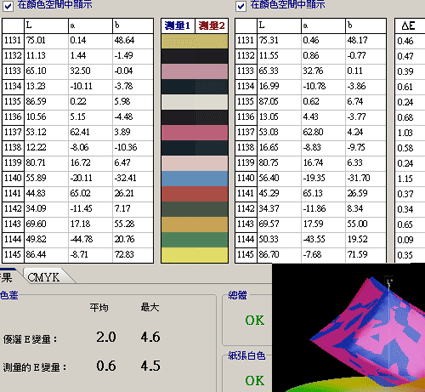
Task: Select magenta-pink swatch for patch 1137
Action: [x=195, y=132]
